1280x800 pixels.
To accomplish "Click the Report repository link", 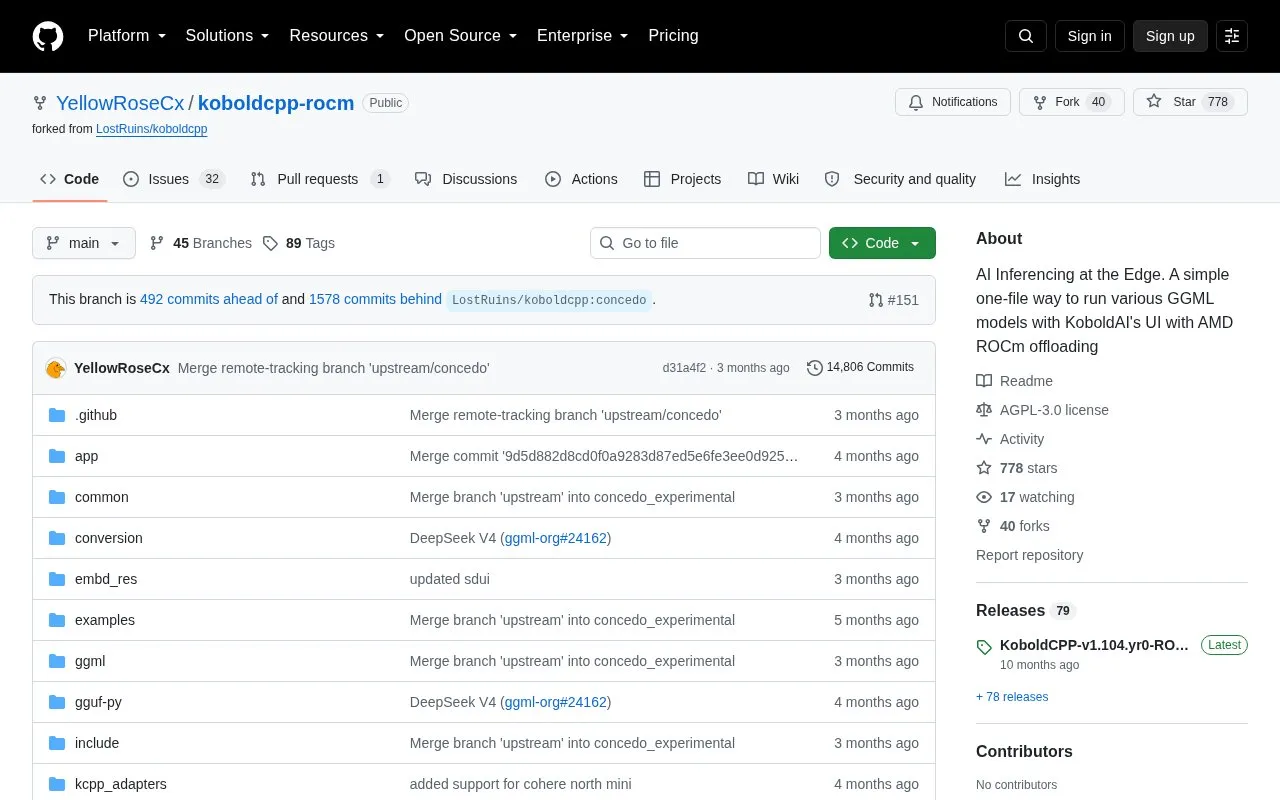I will click(x=1029, y=555).
